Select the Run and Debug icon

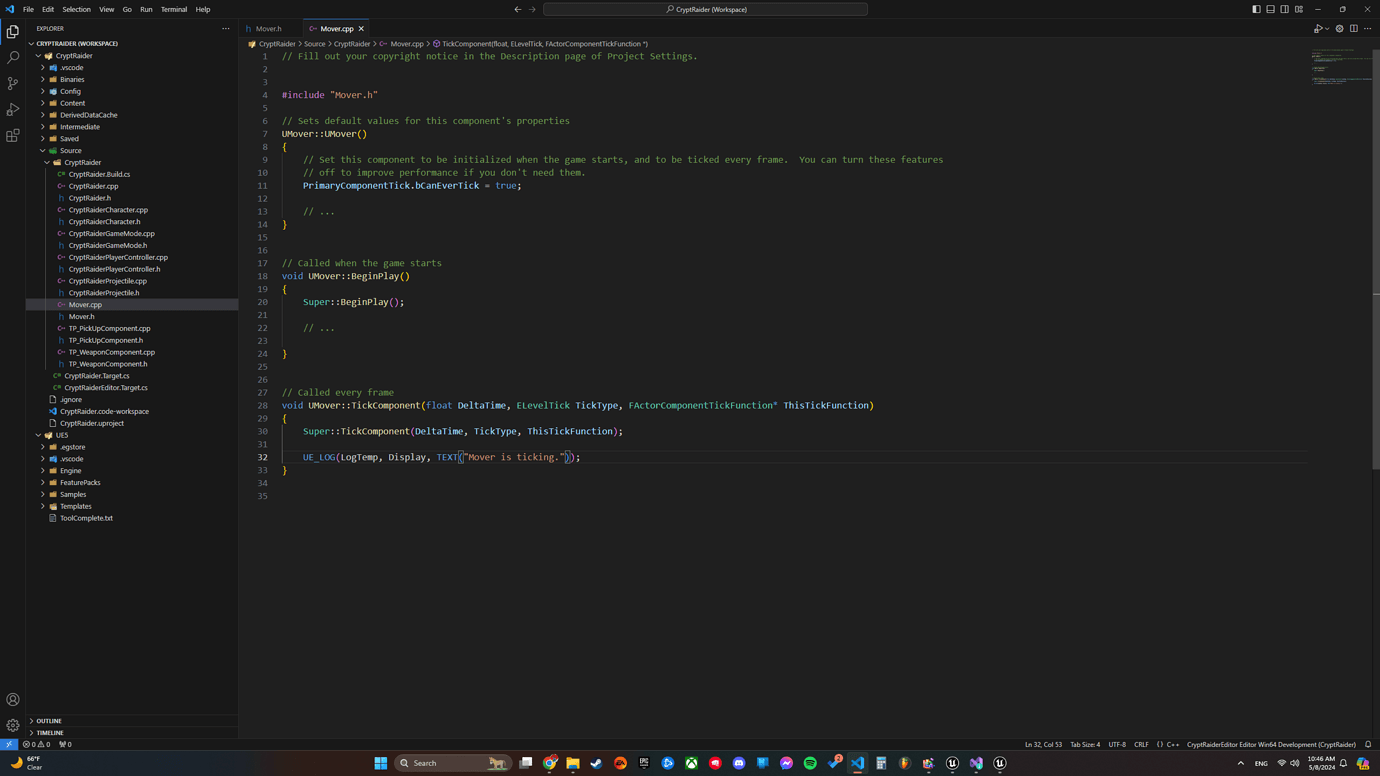point(13,109)
